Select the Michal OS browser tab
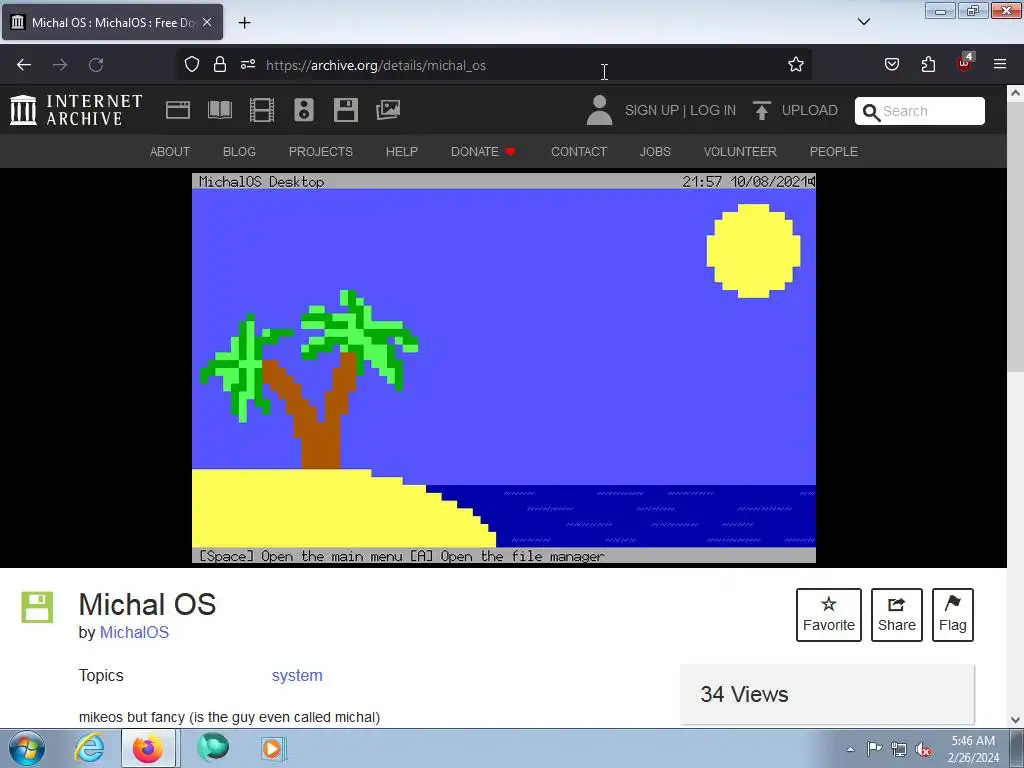The width and height of the screenshot is (1024, 768). 112,22
